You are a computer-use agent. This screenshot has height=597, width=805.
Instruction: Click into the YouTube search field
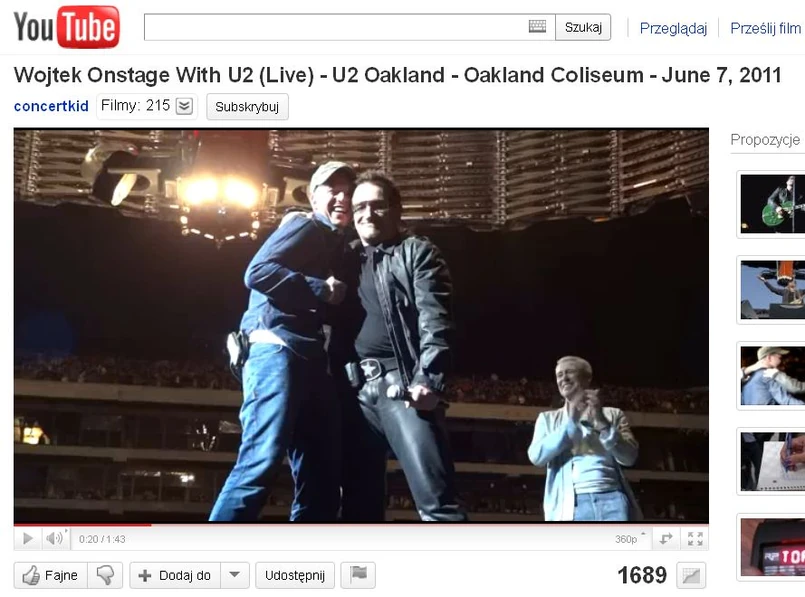[x=336, y=27]
